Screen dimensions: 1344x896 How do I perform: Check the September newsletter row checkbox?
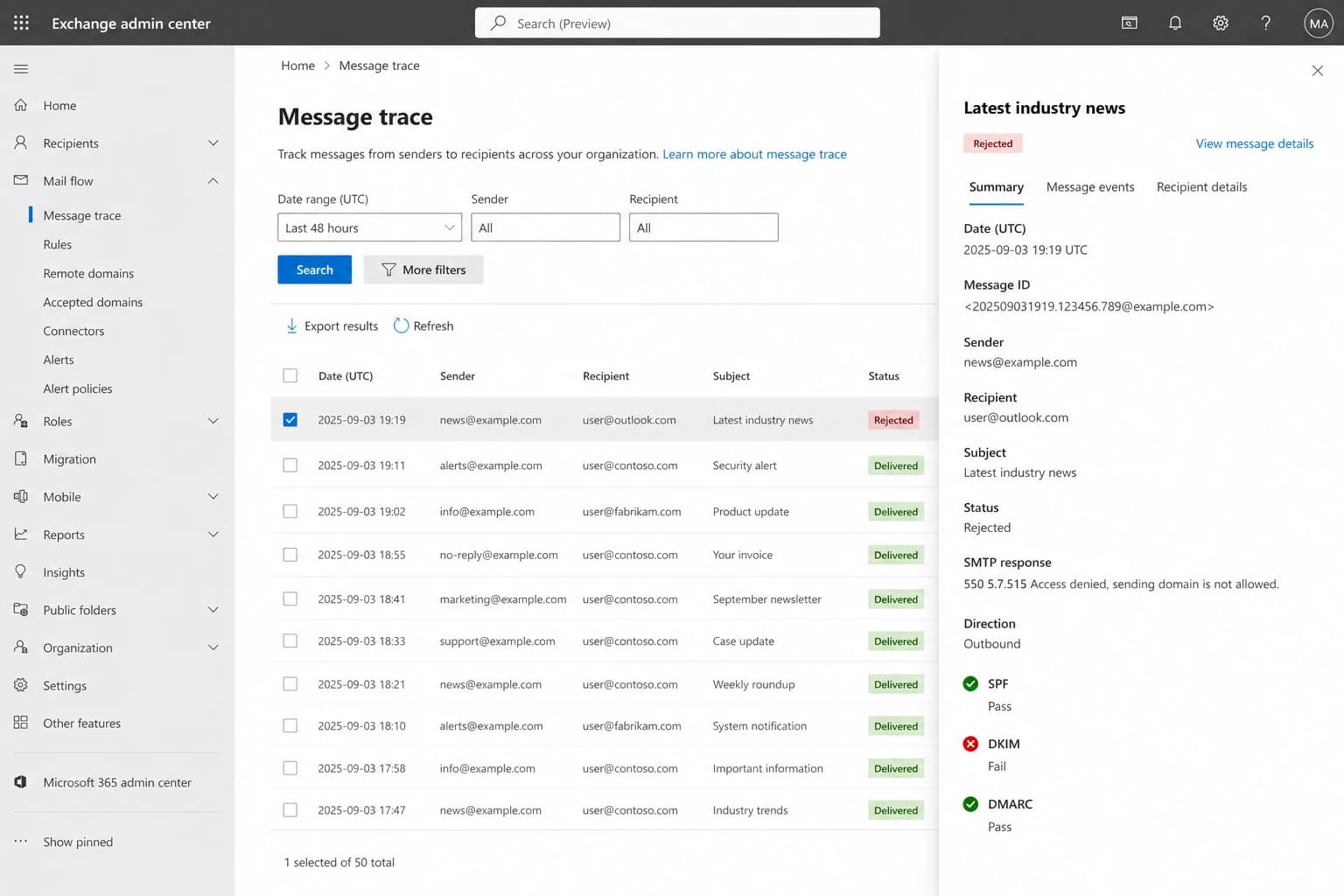point(290,598)
